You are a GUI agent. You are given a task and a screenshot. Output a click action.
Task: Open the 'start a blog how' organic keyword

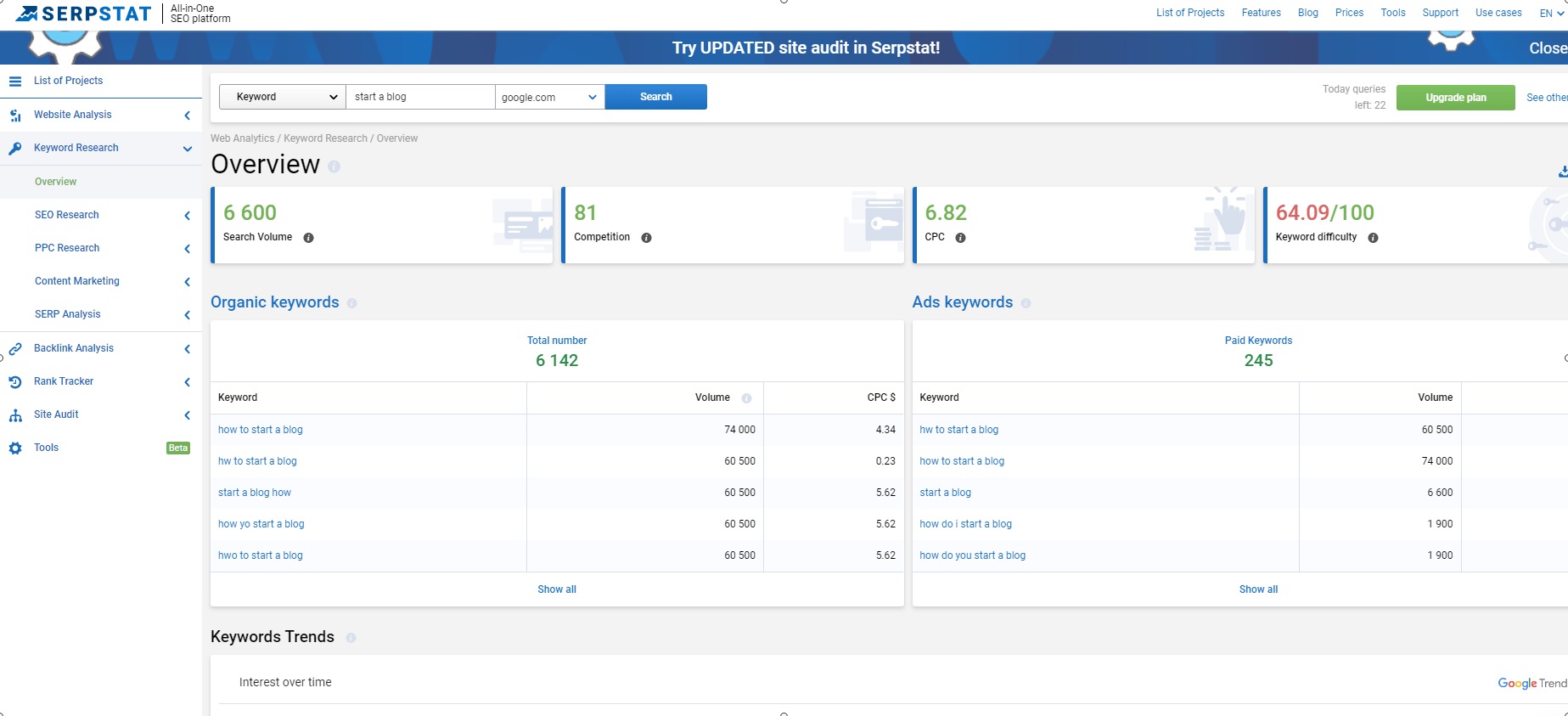point(255,493)
